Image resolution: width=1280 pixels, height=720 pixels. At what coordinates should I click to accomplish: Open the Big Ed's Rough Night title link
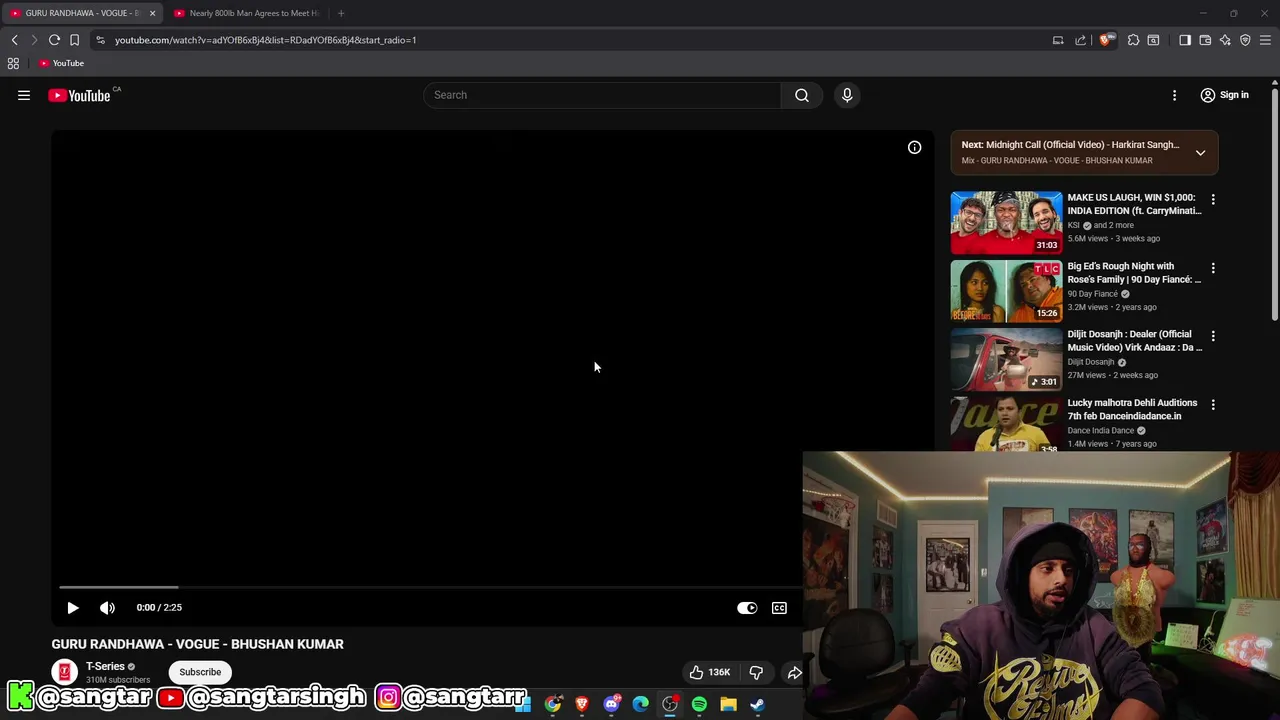(x=1134, y=272)
